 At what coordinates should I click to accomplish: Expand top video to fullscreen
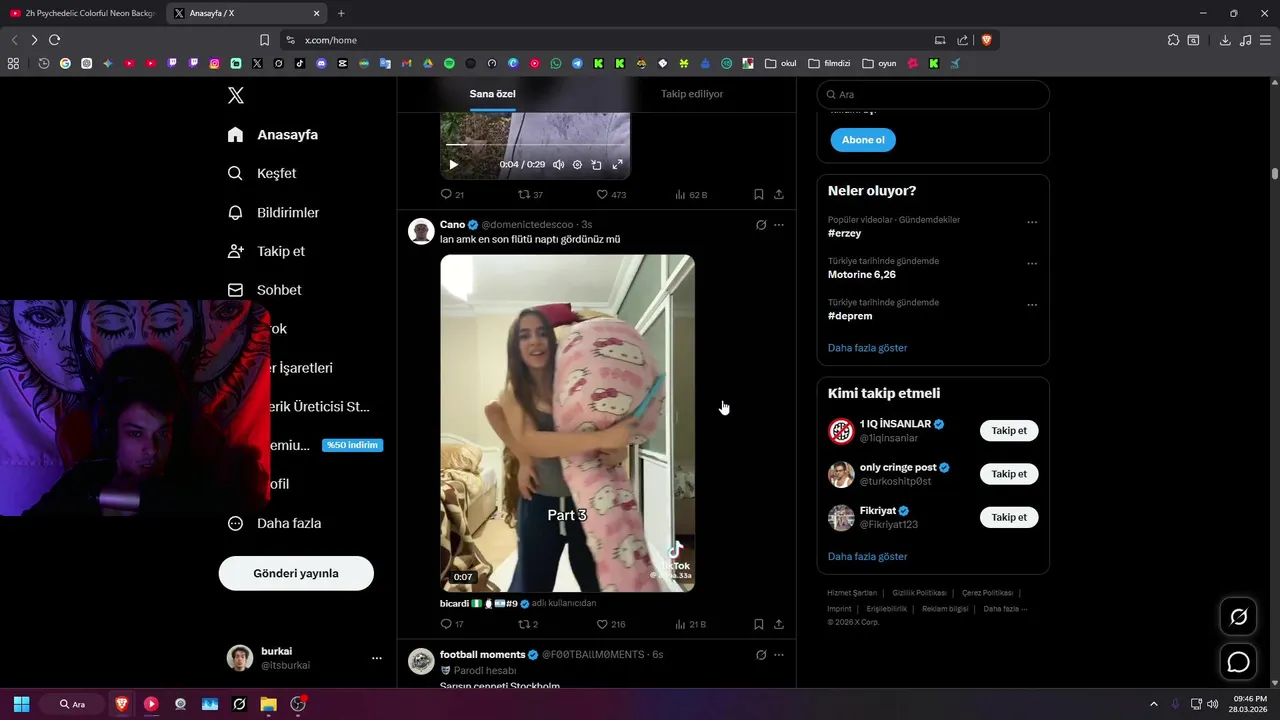(617, 165)
